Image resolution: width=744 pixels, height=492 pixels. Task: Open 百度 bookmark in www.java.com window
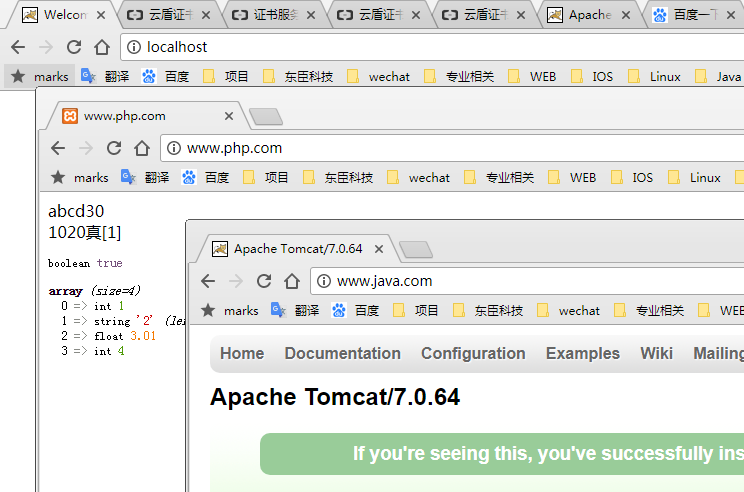[355, 310]
